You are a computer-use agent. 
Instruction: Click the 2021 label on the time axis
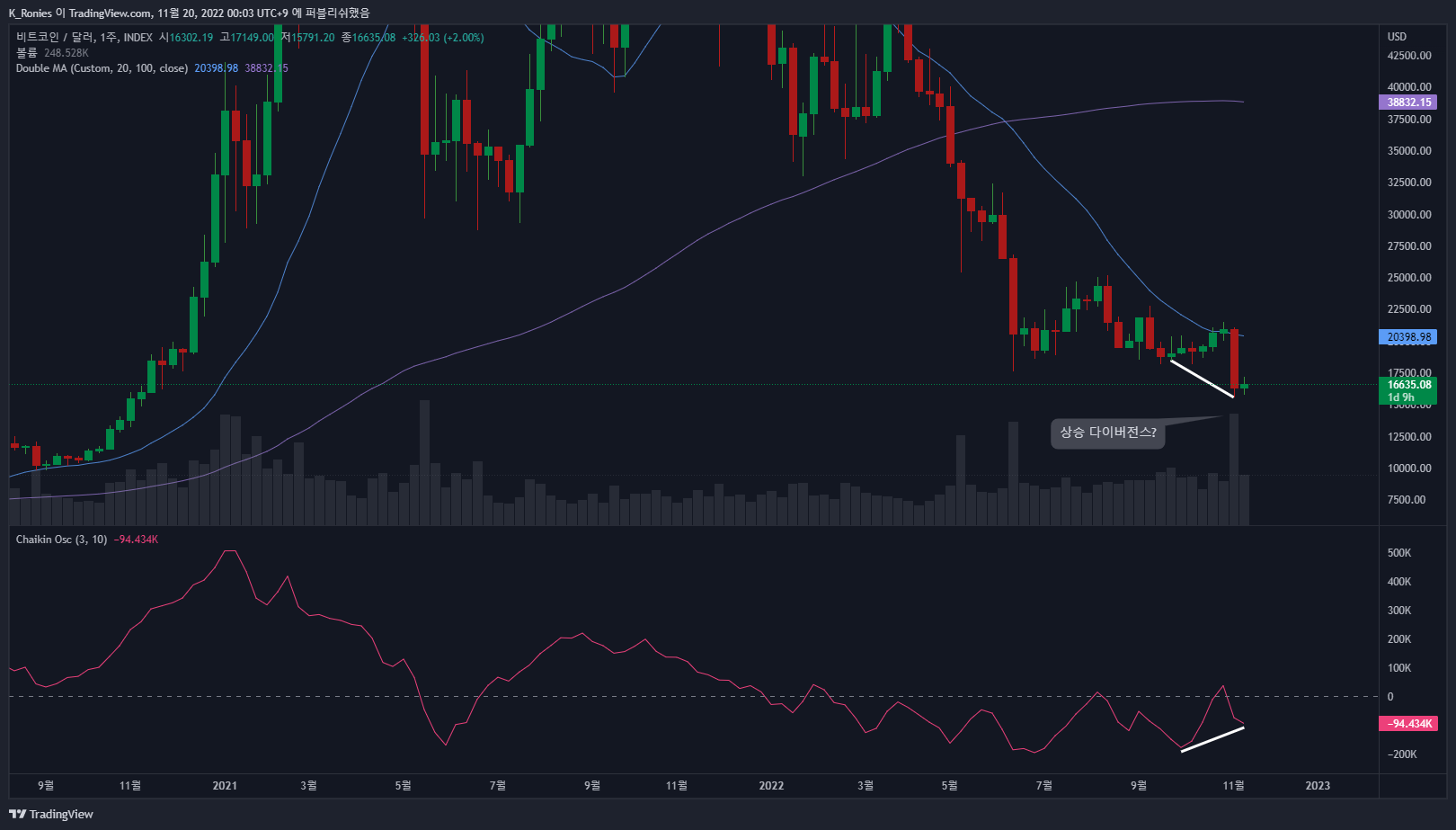click(x=225, y=786)
